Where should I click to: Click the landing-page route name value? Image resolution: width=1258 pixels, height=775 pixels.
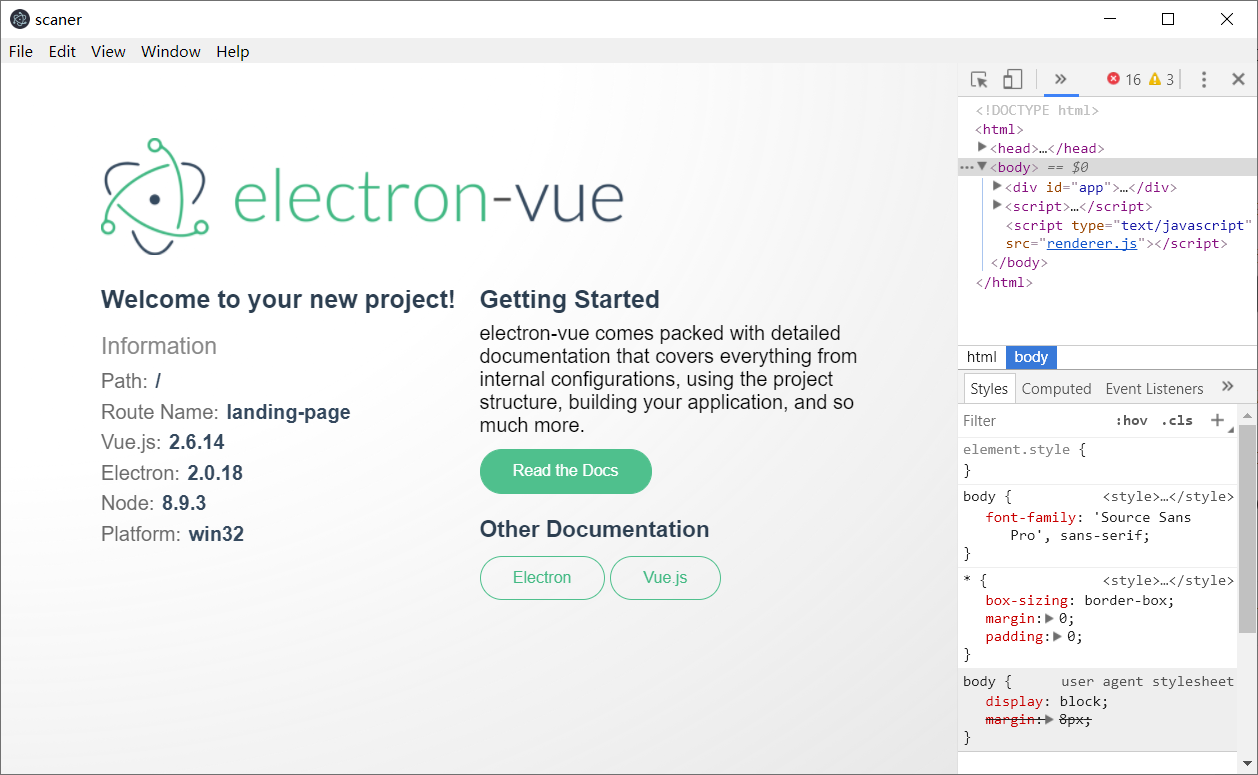[288, 412]
